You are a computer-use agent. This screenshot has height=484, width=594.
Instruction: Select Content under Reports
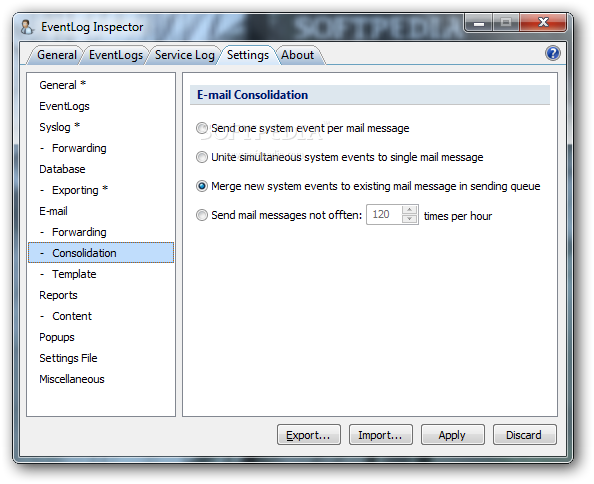point(101,316)
